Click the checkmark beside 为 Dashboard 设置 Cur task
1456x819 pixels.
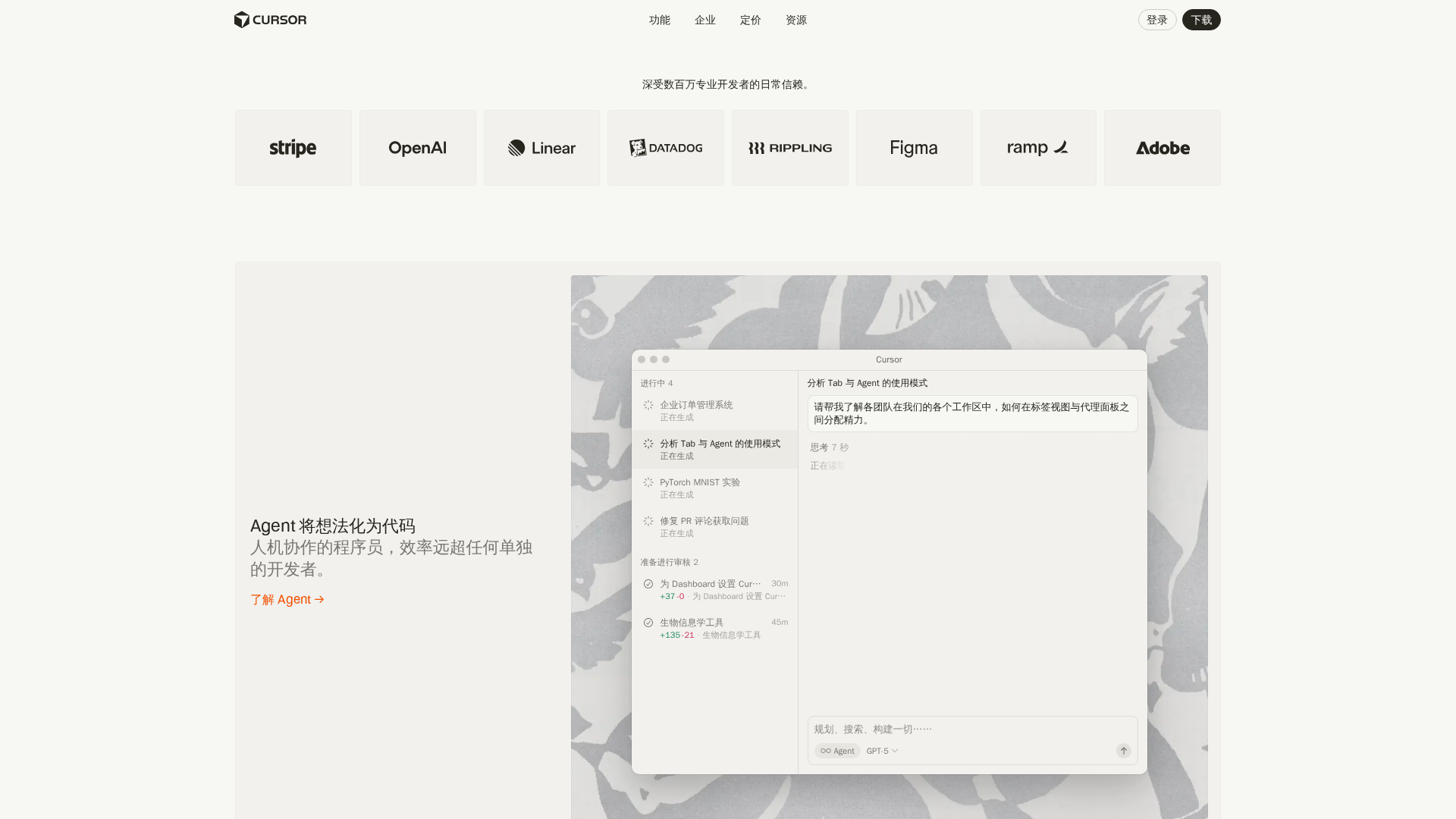point(648,583)
